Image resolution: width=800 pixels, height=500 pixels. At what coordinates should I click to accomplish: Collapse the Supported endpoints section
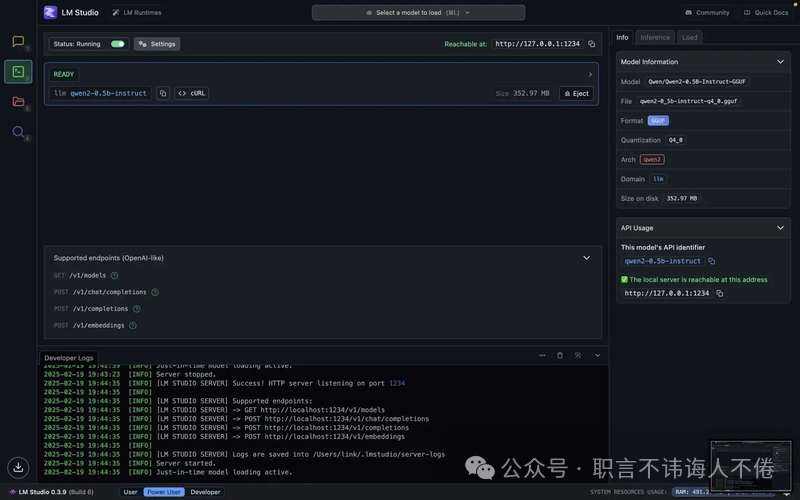pos(587,258)
